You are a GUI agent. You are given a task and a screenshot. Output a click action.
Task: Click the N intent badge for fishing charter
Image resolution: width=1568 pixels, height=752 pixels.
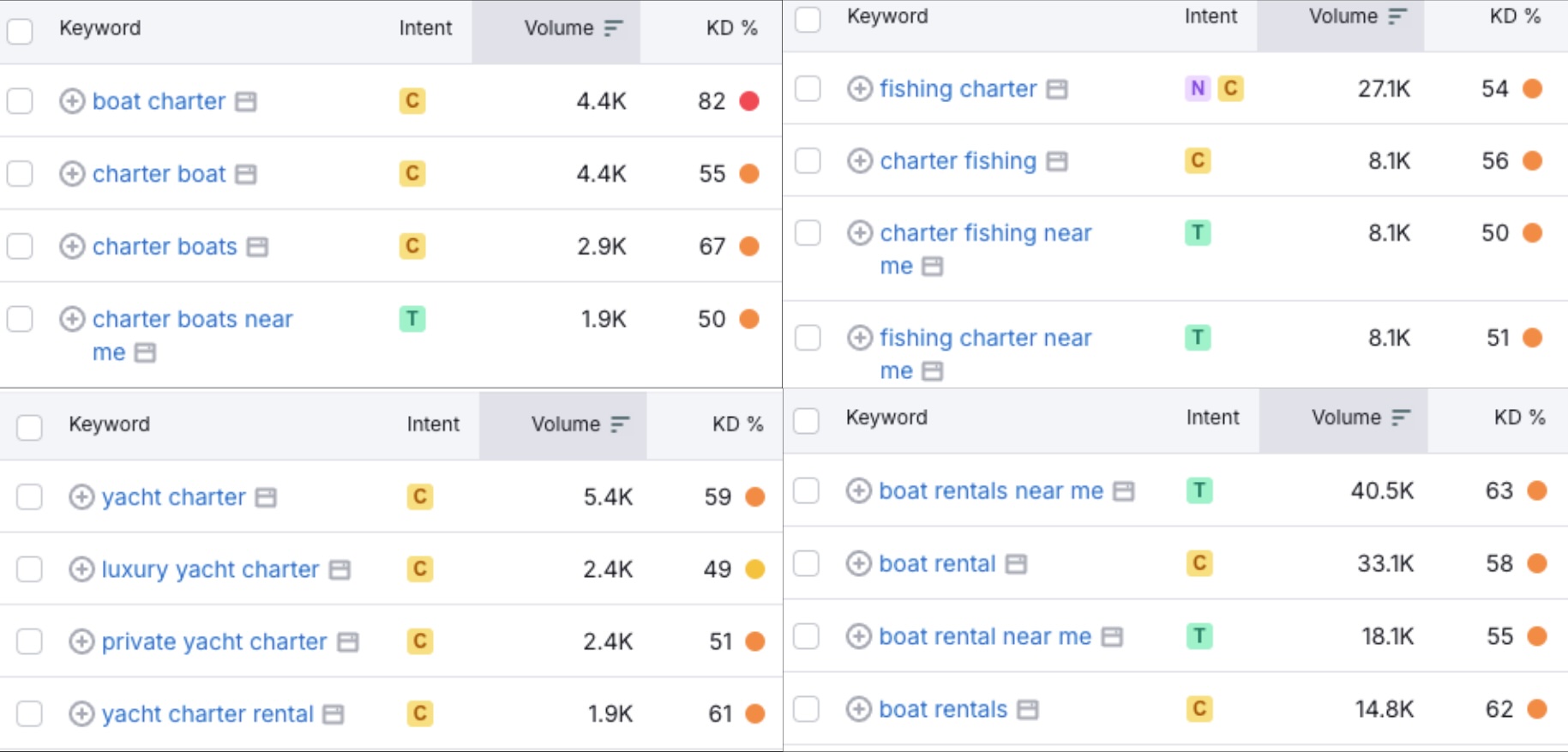(1198, 88)
